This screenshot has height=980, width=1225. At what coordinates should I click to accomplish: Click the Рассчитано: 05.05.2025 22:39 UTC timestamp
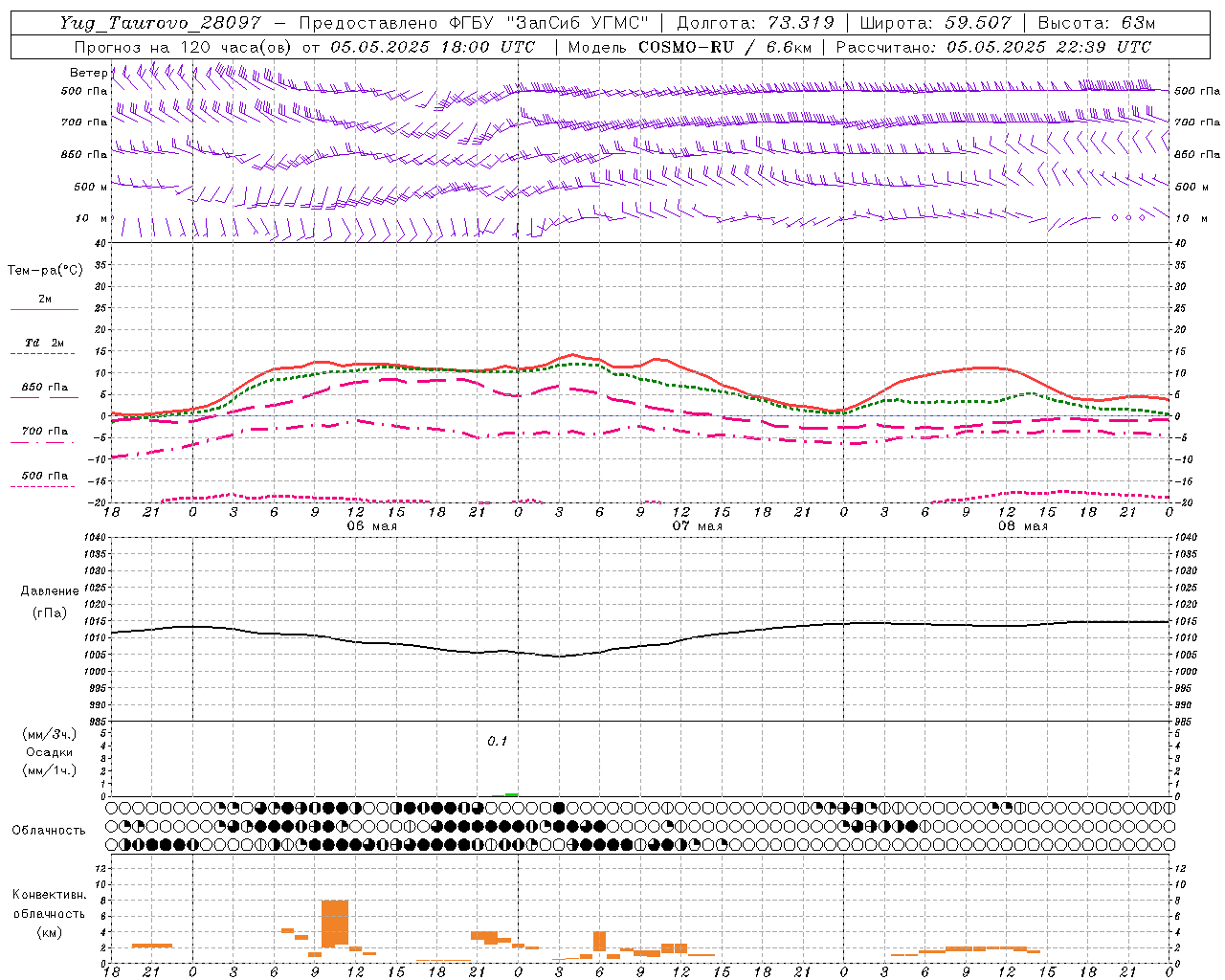pos(993,47)
